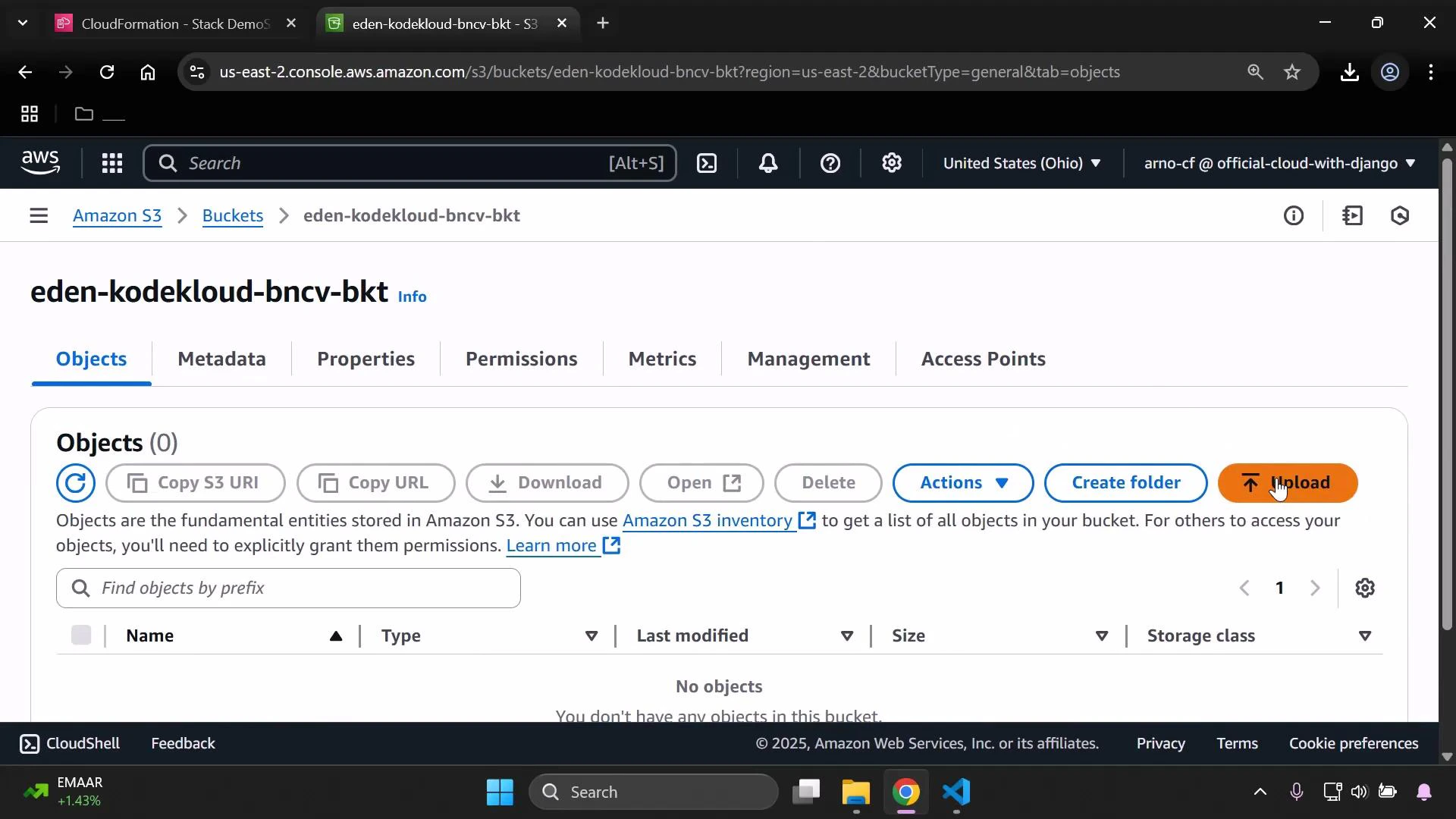Select the checkbox in the objects table header

pyautogui.click(x=81, y=635)
